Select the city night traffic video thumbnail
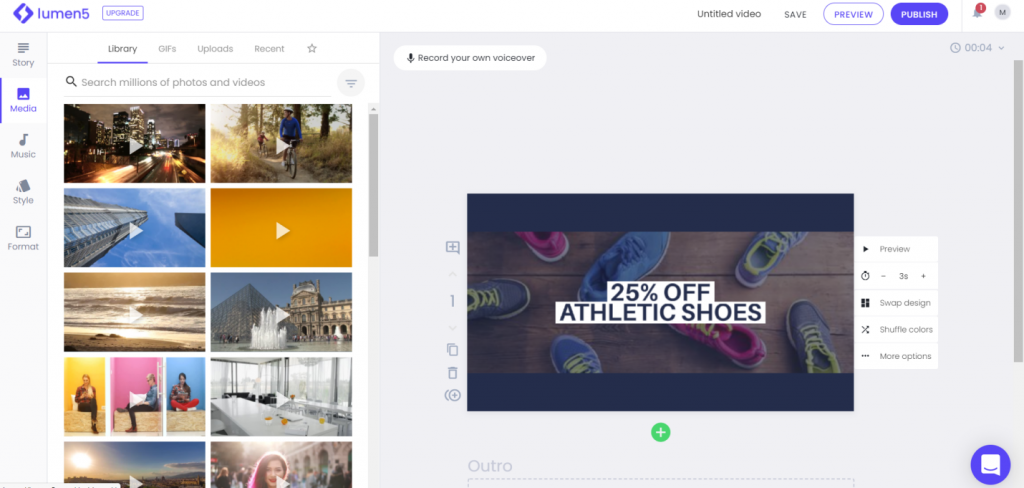Viewport: 1024px width, 488px height. click(x=135, y=143)
